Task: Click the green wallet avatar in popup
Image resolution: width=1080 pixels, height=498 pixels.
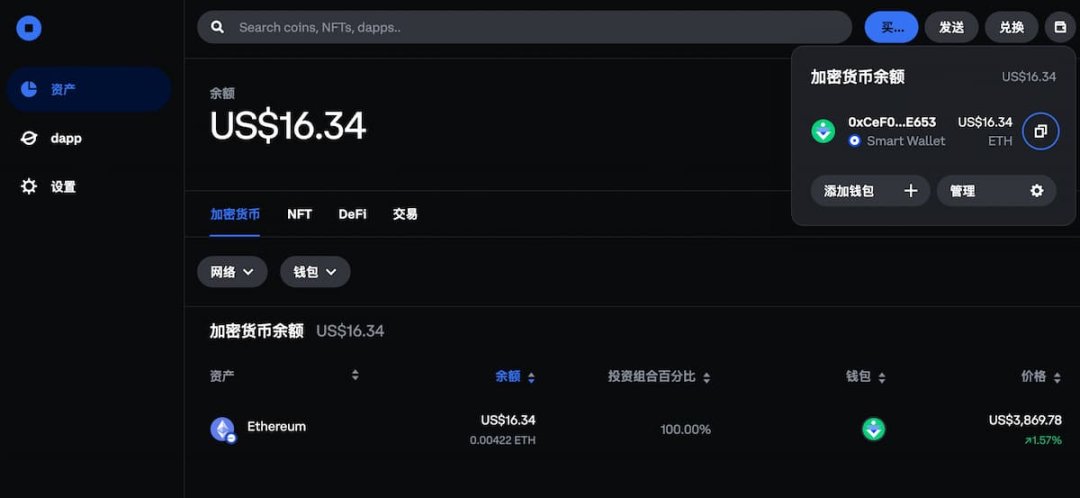Action: 823,131
